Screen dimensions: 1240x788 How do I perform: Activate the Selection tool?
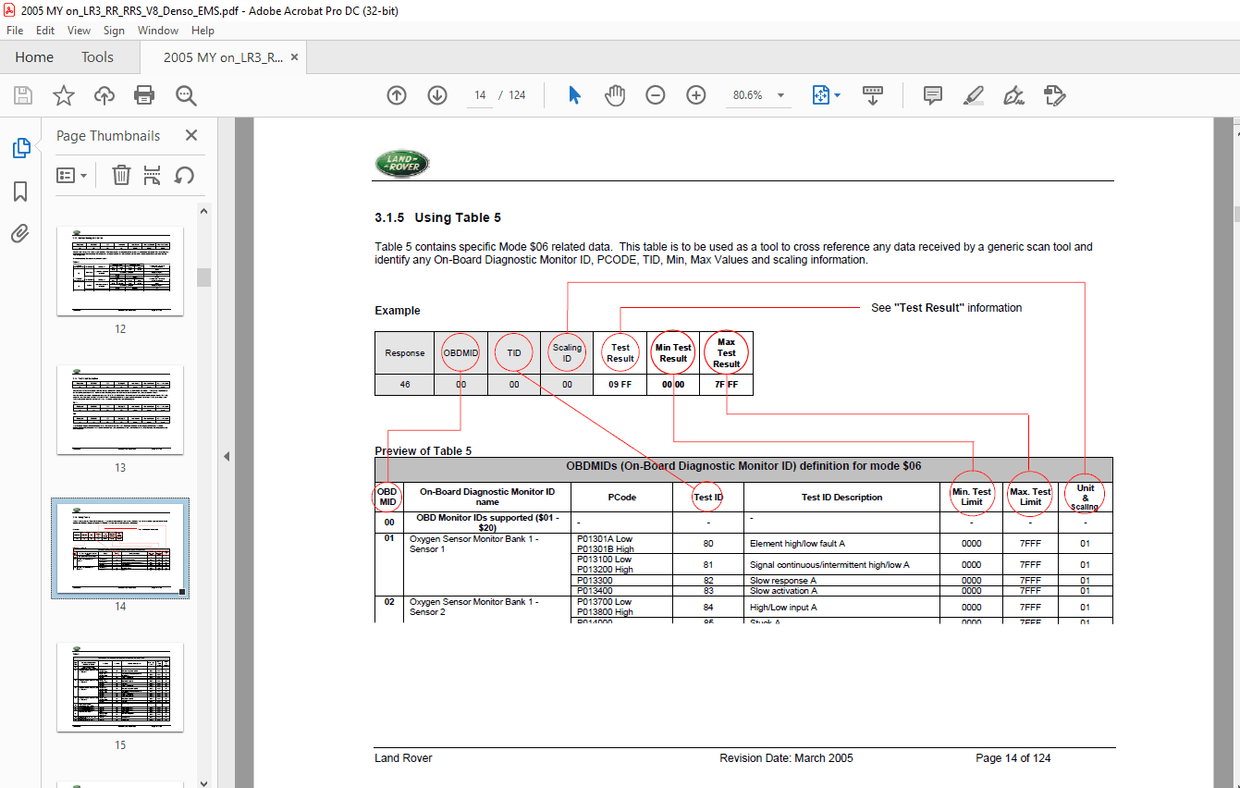point(573,94)
